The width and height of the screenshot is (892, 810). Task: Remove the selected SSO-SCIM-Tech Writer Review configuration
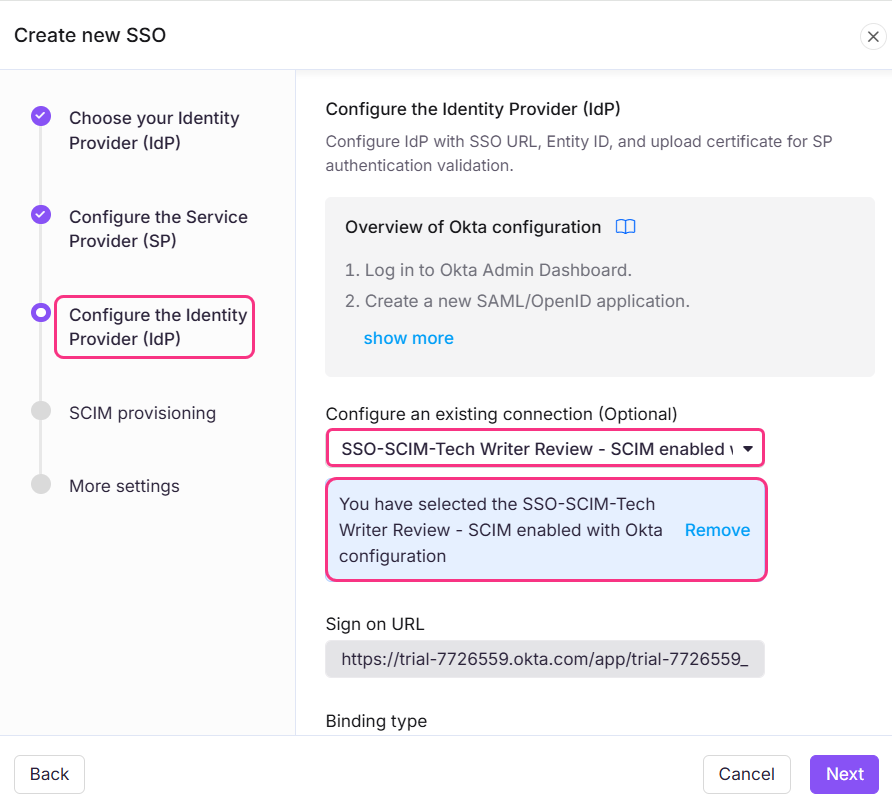tap(717, 530)
